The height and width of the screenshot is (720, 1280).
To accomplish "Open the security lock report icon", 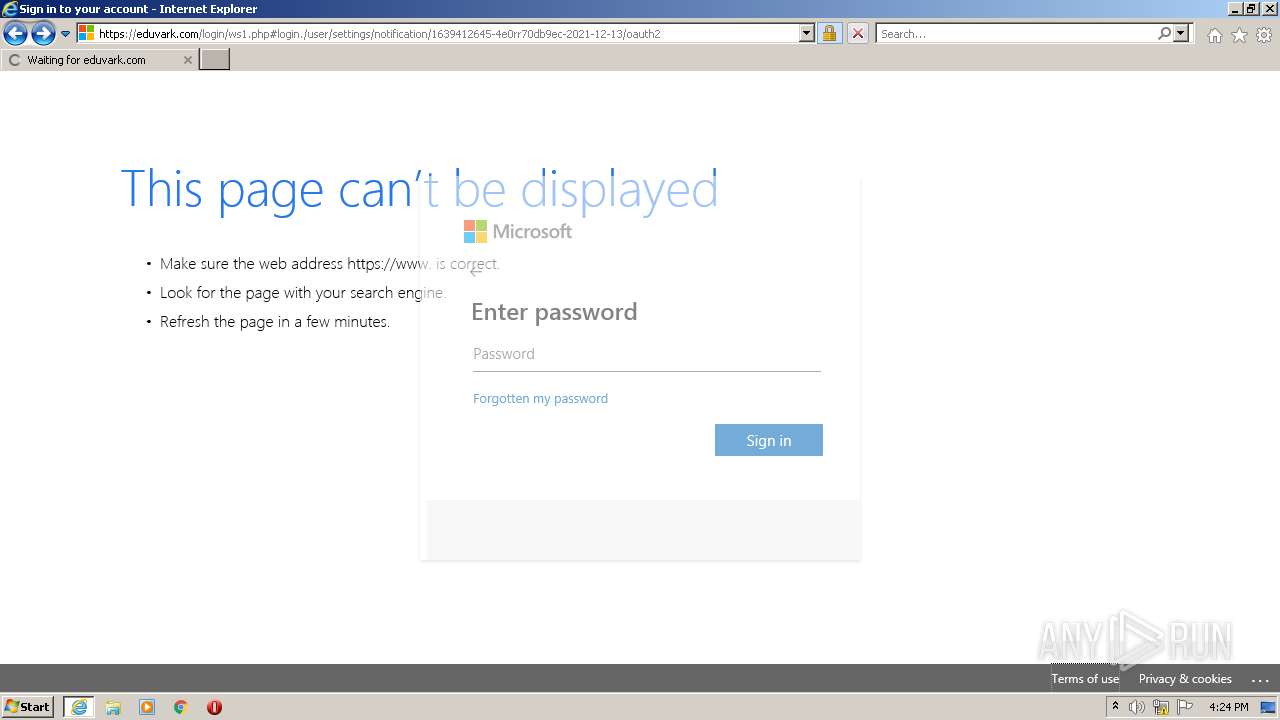I will (x=829, y=33).
